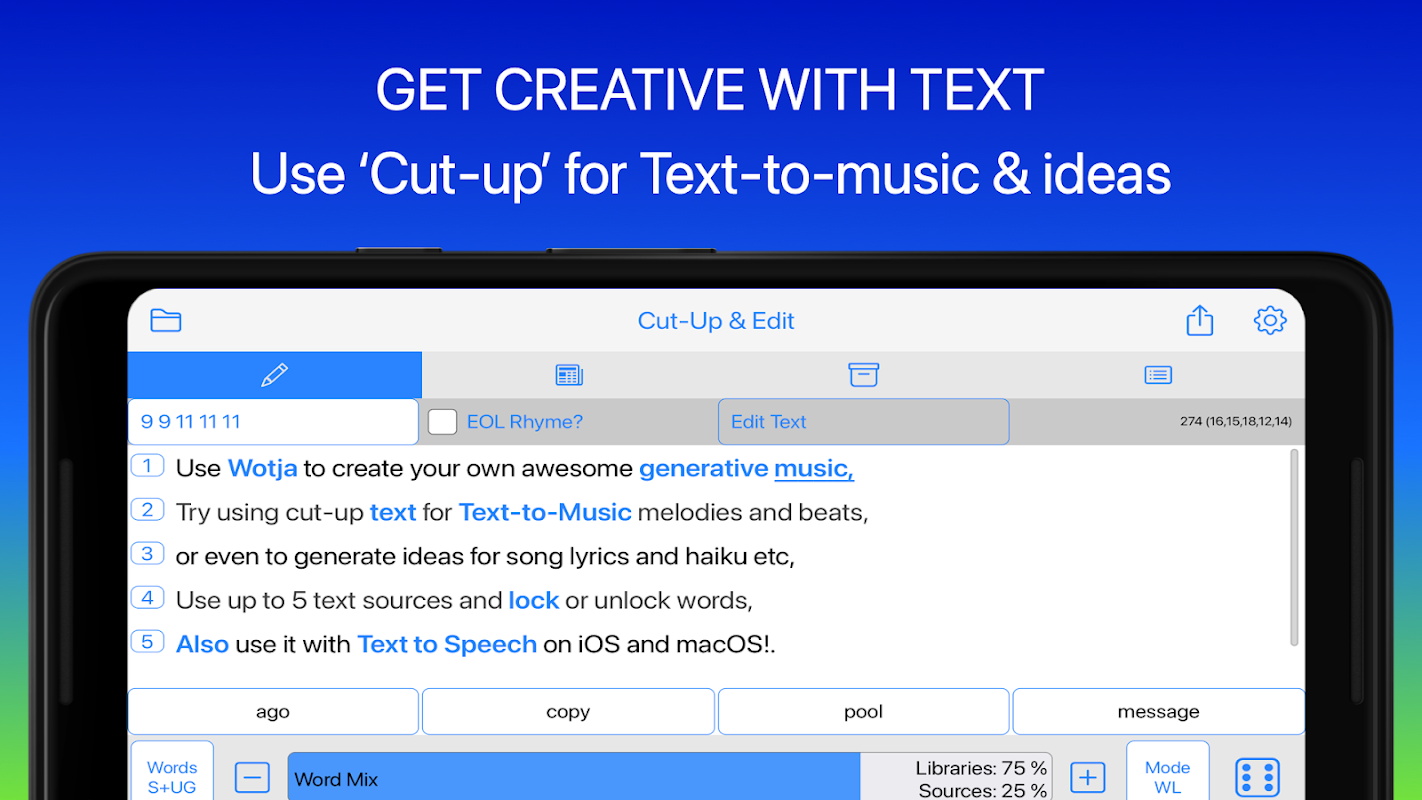Viewport: 1422px width, 800px height.
Task: Switch to the list view tab
Action: tap(1158, 375)
